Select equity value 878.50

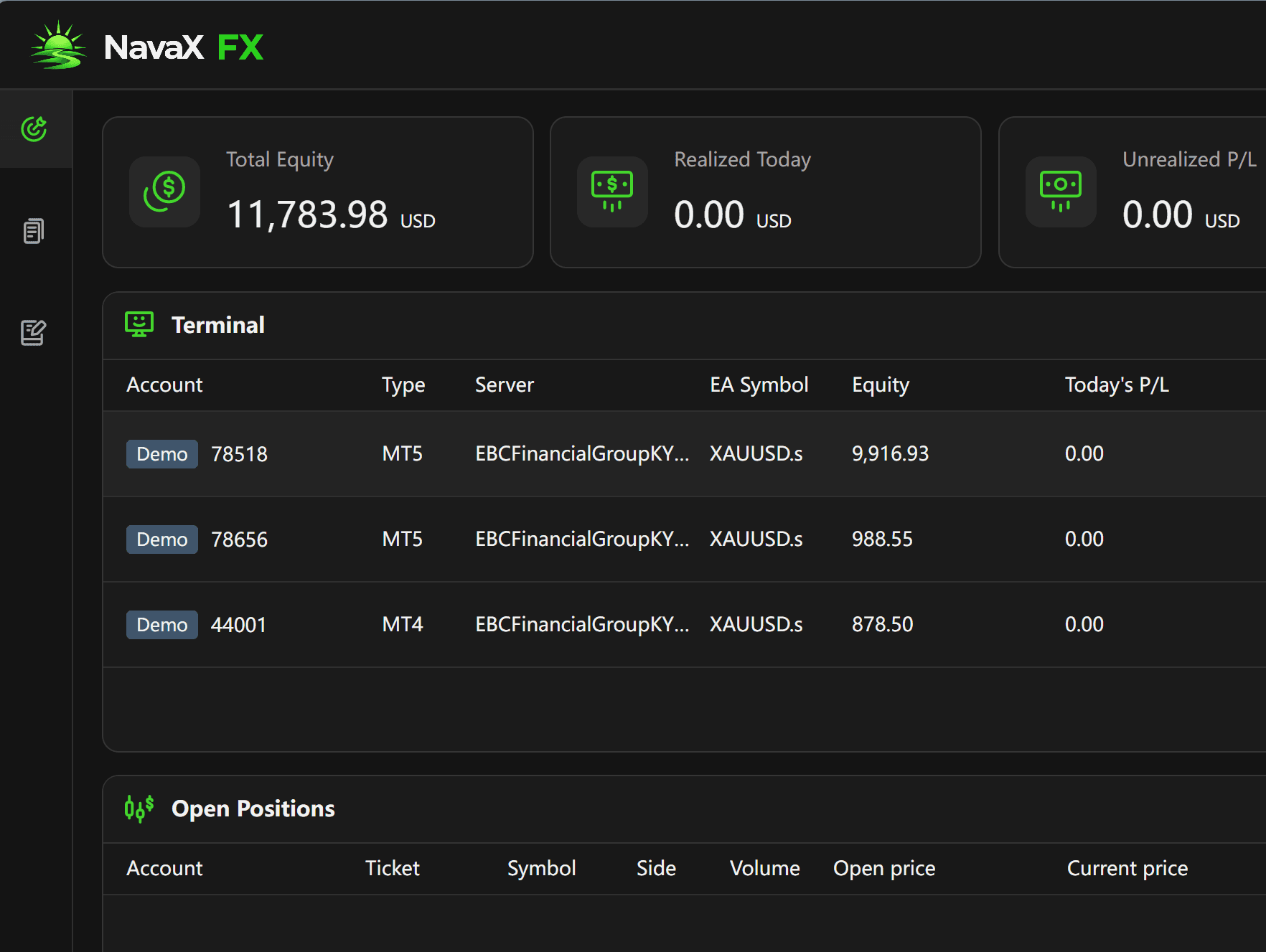point(882,624)
